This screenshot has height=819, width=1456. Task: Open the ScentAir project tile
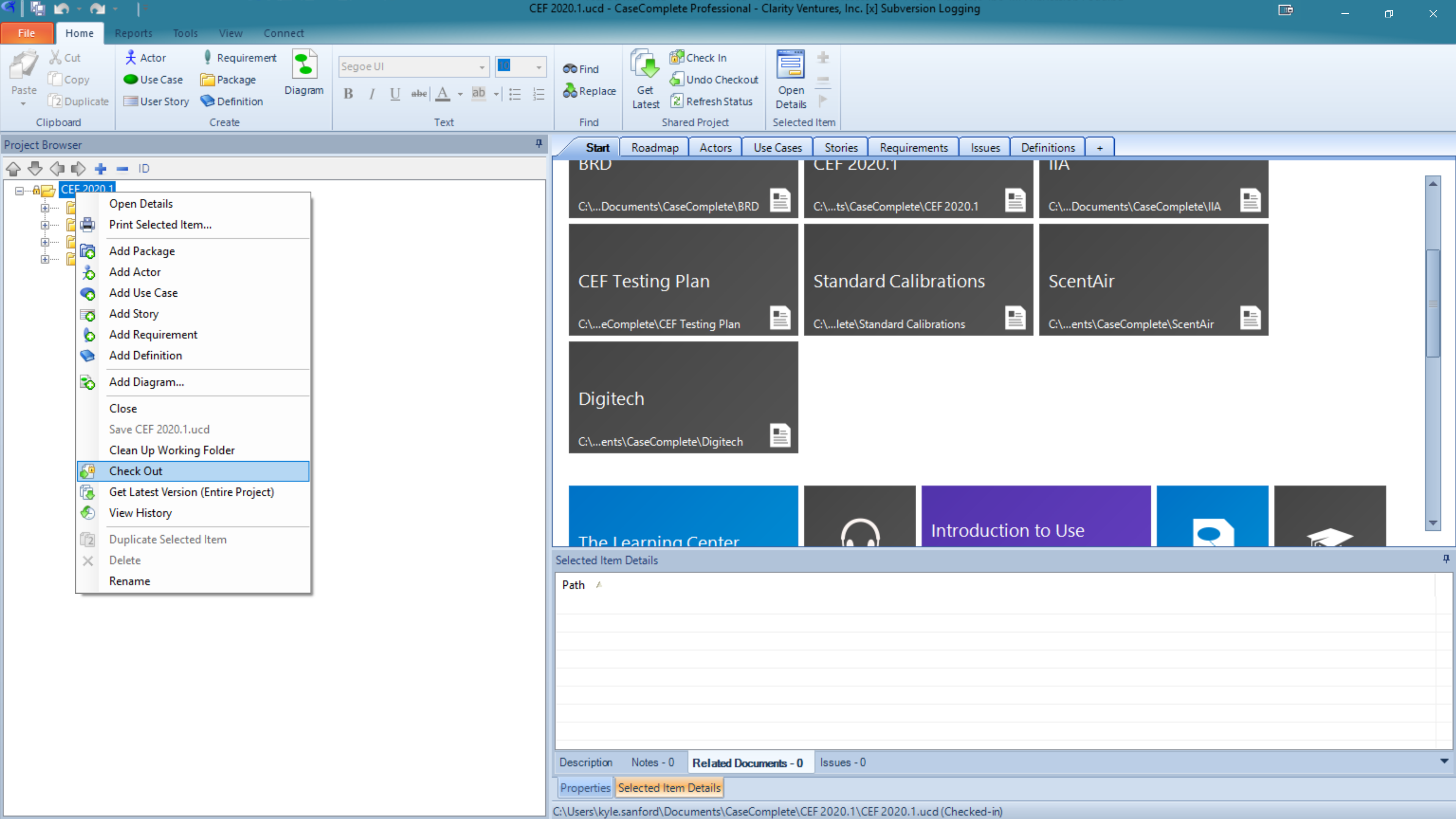click(1154, 280)
